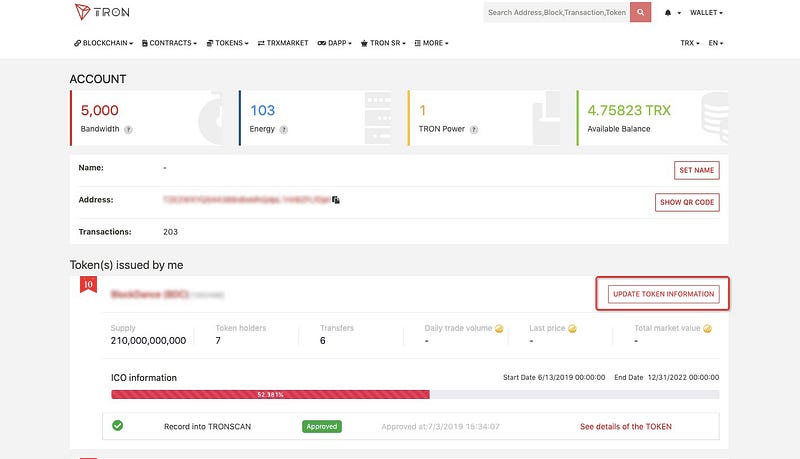Click the green checkmark approval icon
This screenshot has width=800, height=459.
point(117,425)
